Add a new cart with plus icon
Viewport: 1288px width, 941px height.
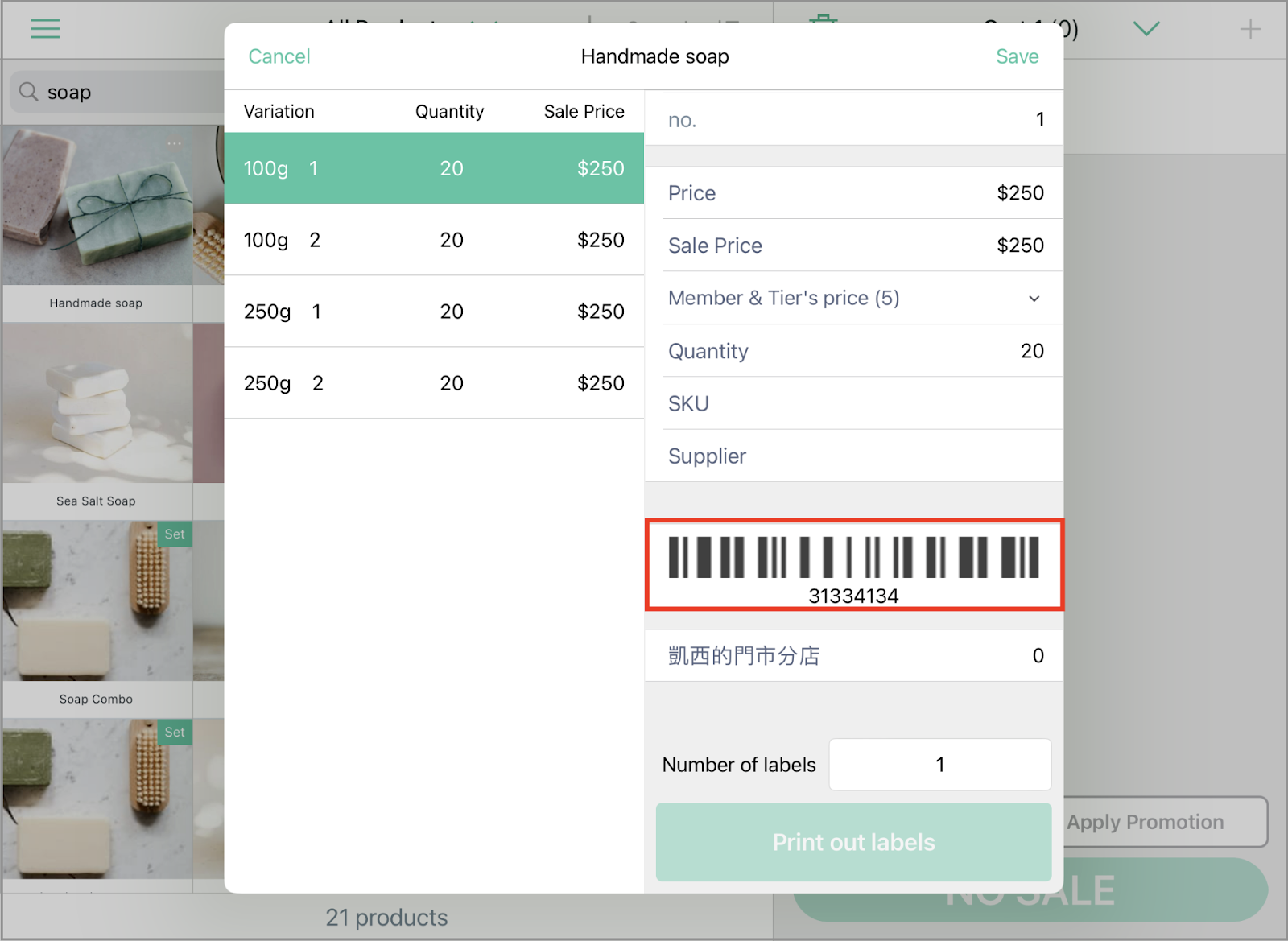[1249, 30]
